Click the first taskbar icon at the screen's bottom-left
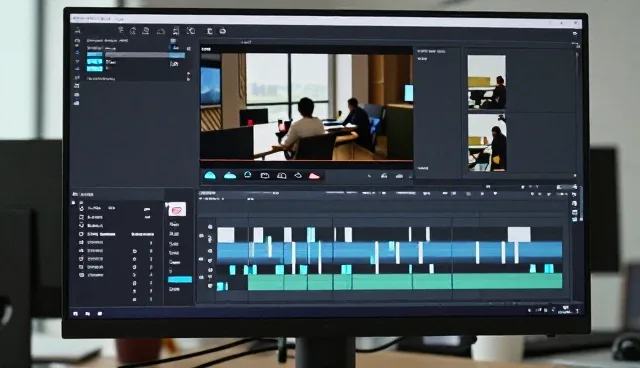Screen dimensions: 640x368 pos(76,314)
